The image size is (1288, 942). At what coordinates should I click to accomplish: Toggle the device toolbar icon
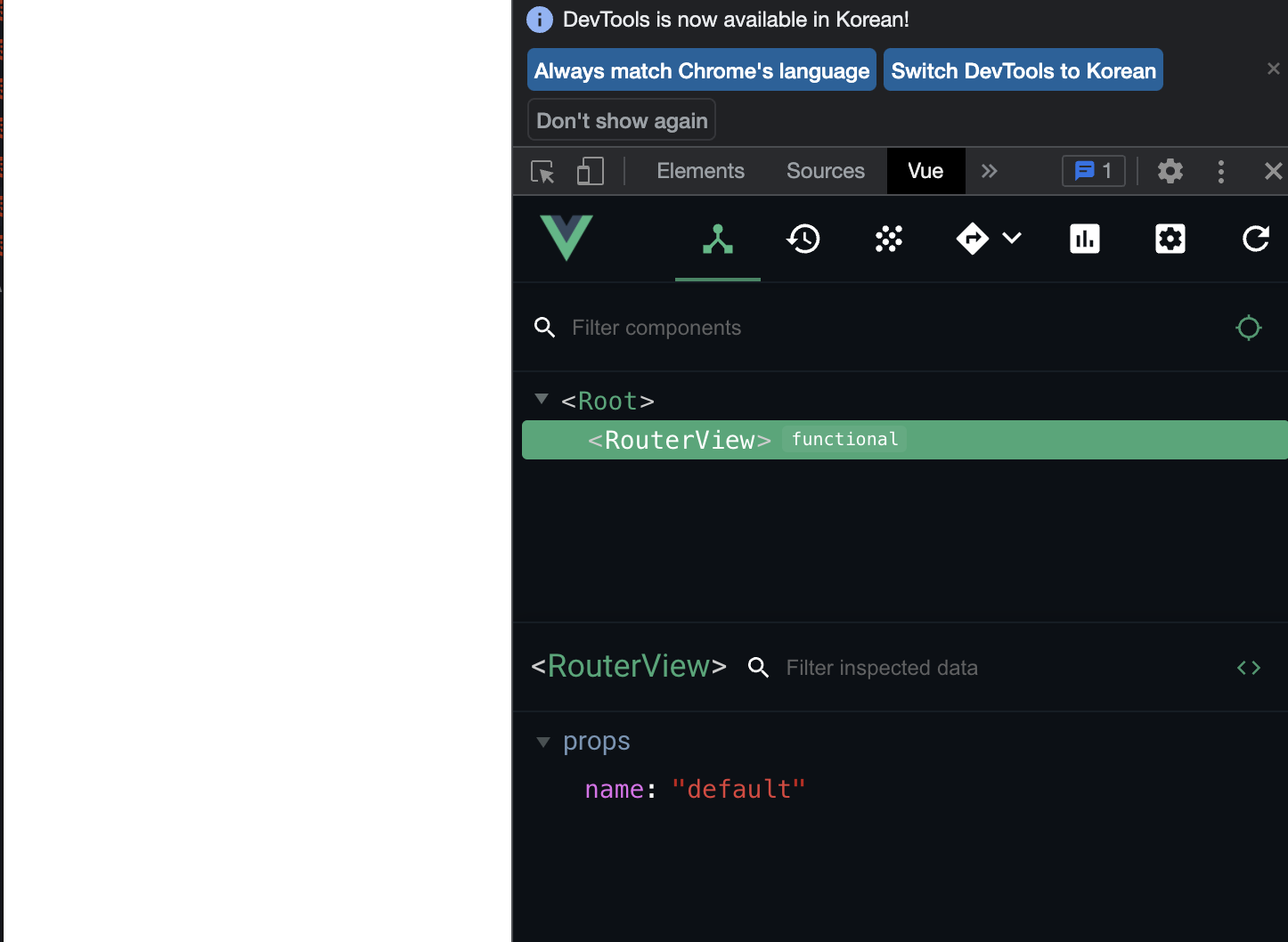point(590,171)
